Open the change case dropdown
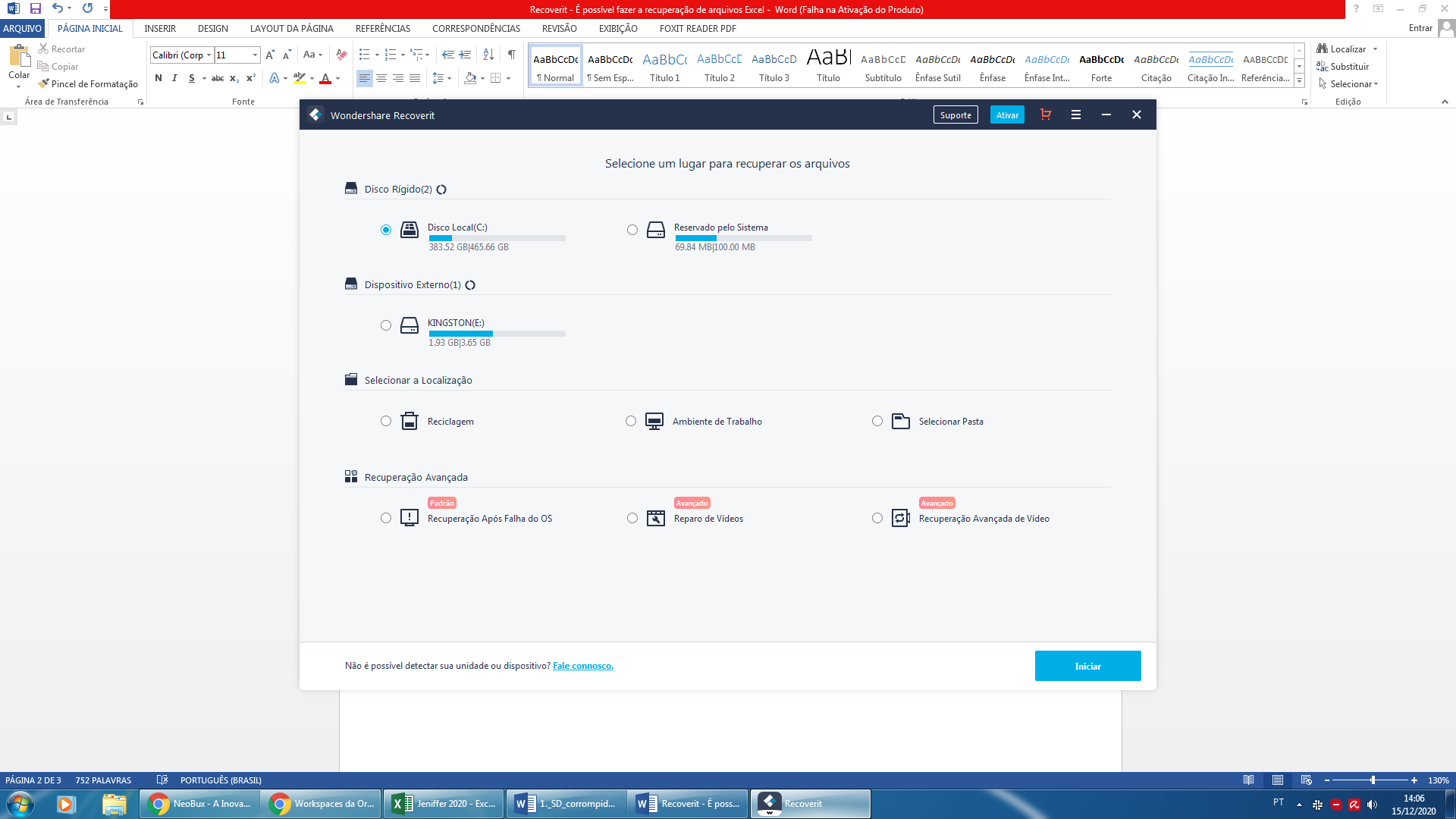Screen dimensions: 1456x819 (x=312, y=55)
